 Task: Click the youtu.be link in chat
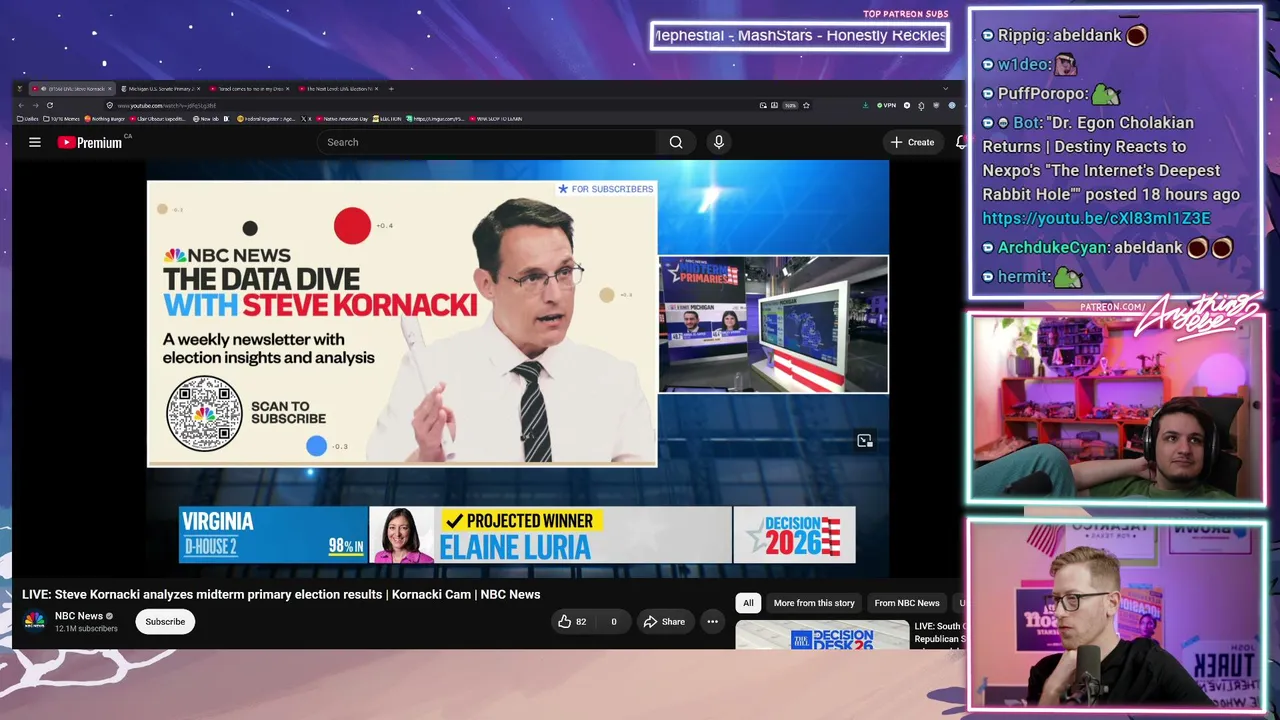pos(1096,218)
